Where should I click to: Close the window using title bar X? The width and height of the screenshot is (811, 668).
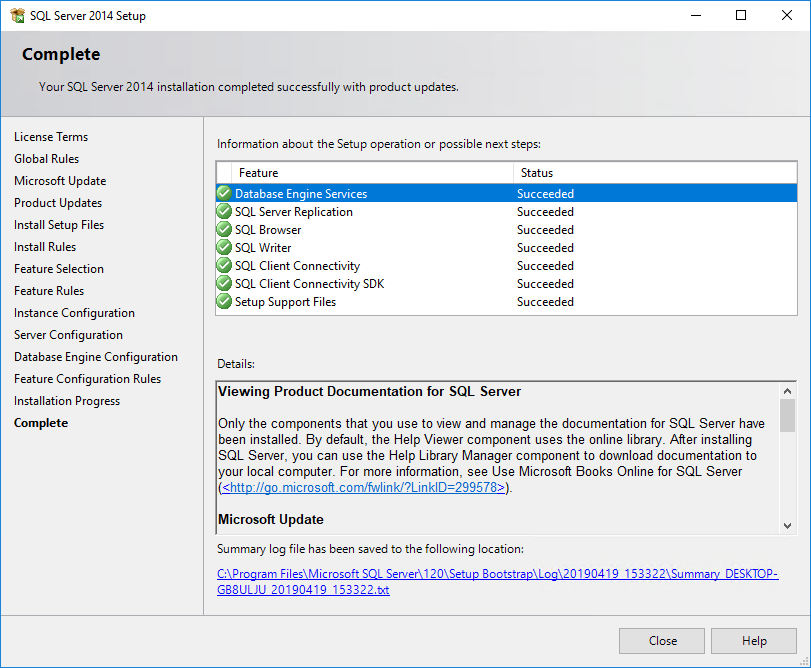pos(786,16)
